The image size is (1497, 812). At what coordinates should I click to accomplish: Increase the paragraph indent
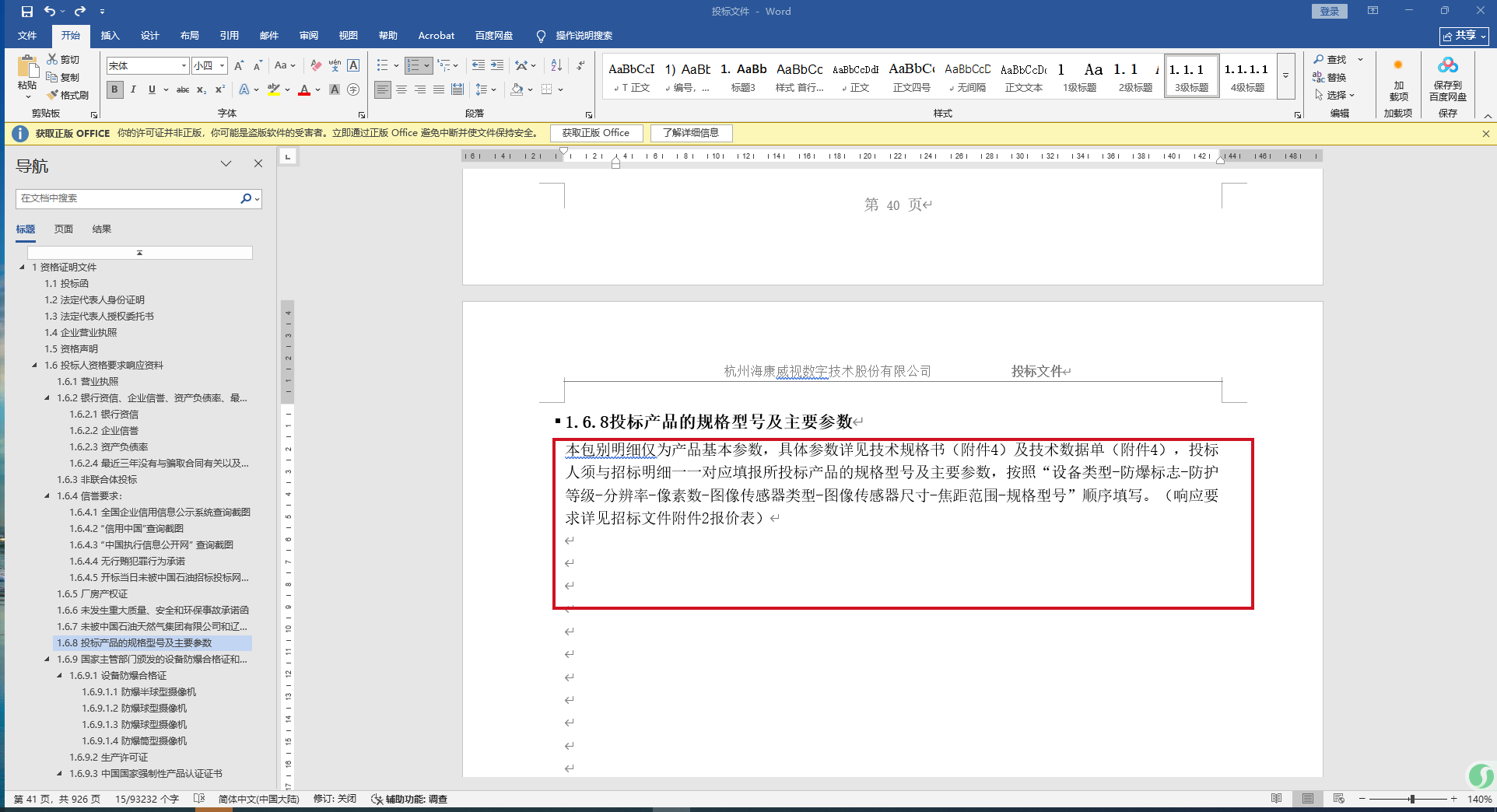497,65
